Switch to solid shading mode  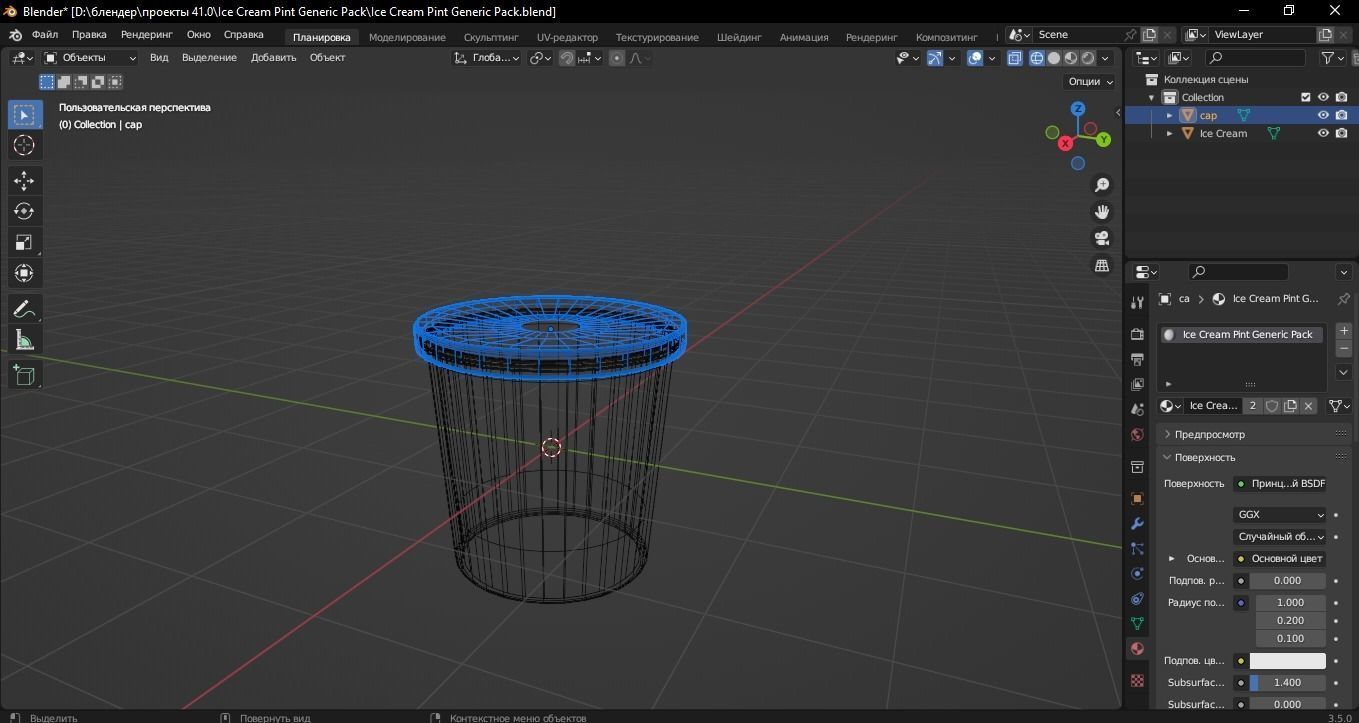coord(1054,58)
